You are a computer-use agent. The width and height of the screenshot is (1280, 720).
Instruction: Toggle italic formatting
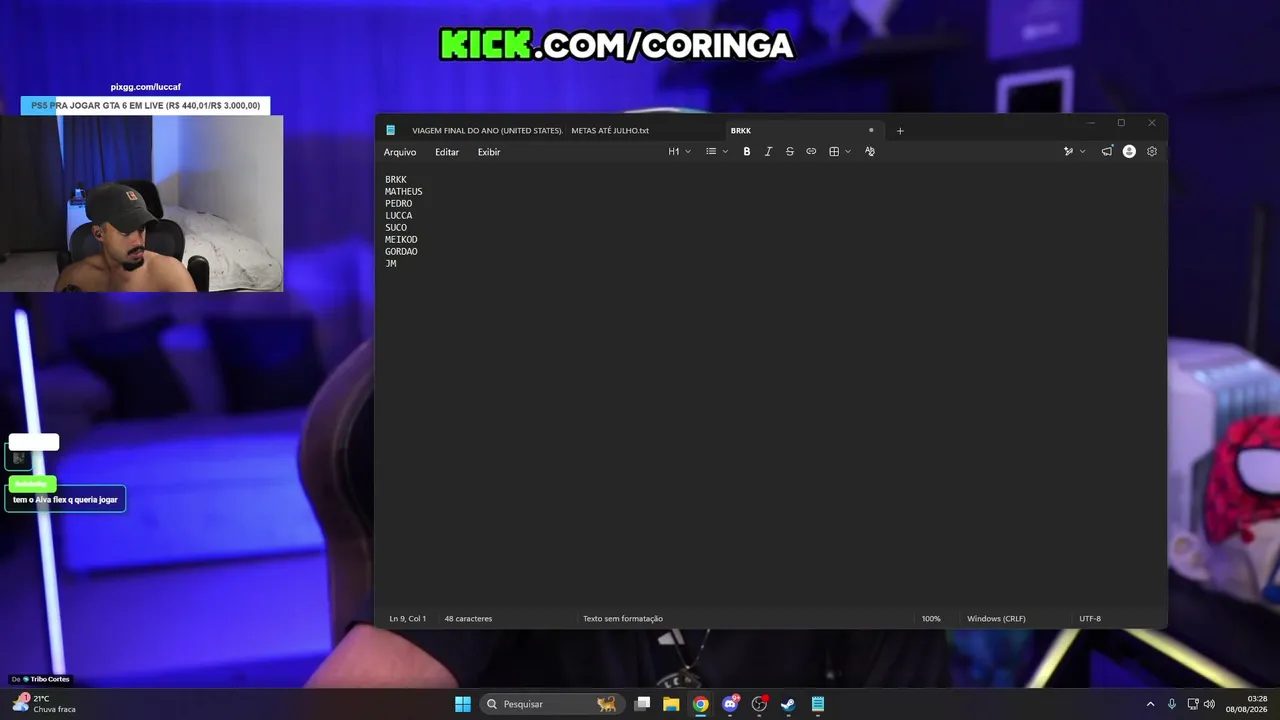768,152
